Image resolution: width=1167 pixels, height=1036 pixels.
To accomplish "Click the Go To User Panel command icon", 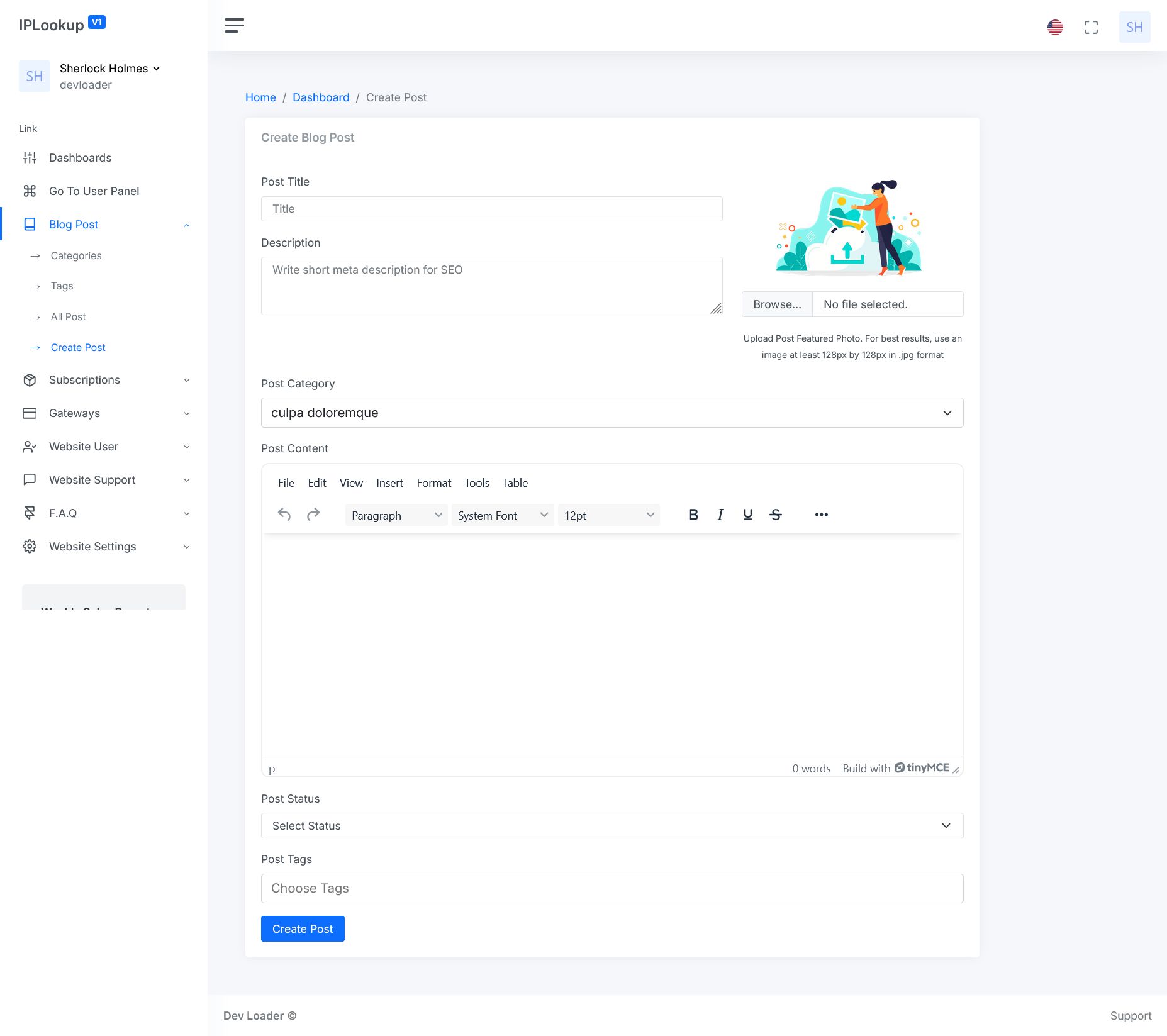I will coord(30,191).
